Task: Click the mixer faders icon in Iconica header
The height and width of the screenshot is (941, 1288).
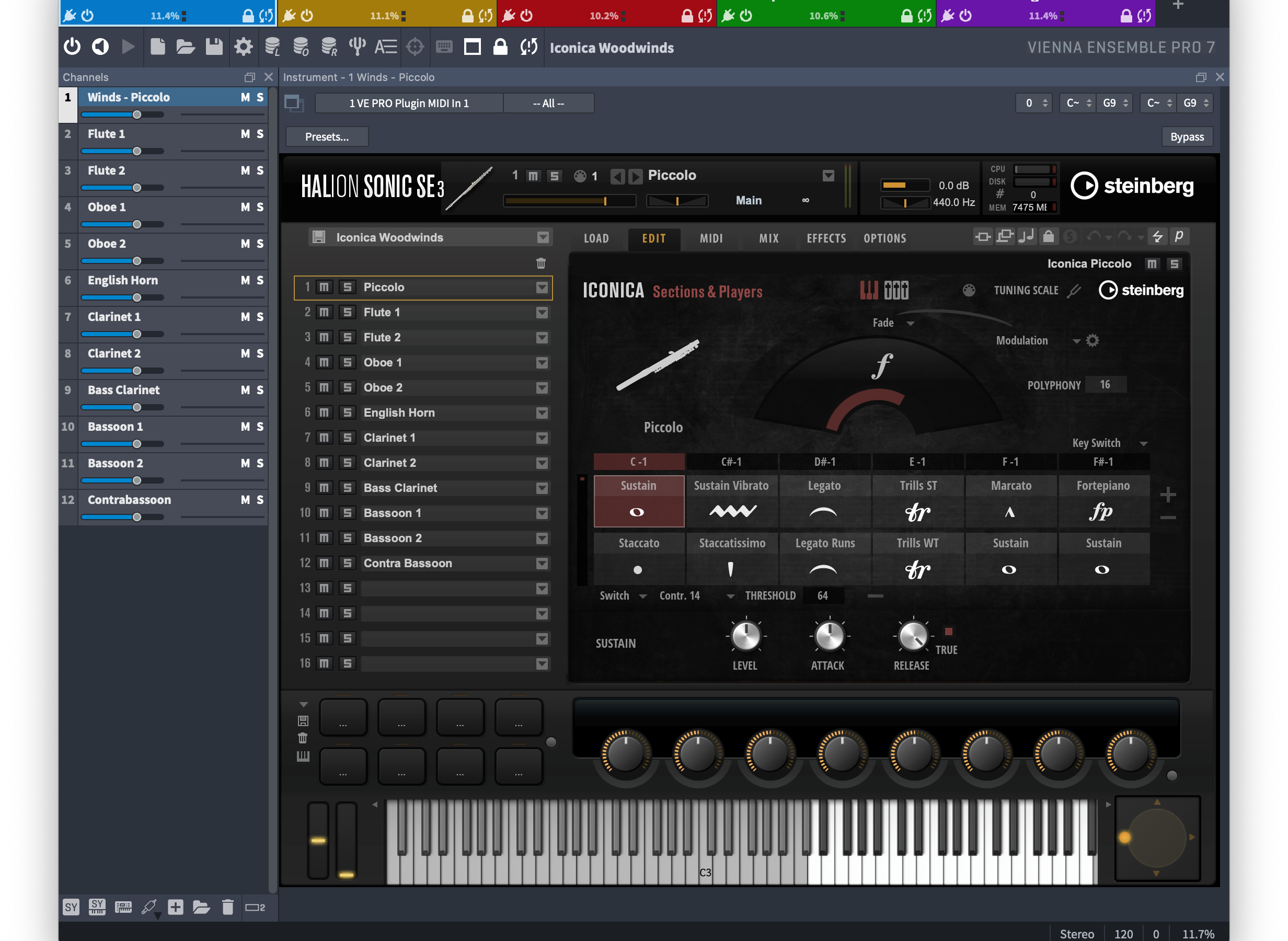Action: [896, 291]
